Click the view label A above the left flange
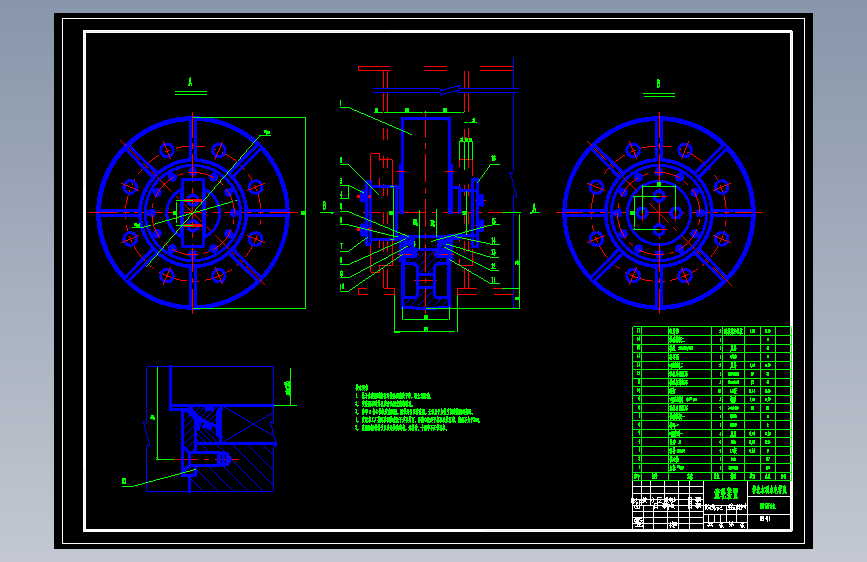867x562 pixels. (191, 82)
